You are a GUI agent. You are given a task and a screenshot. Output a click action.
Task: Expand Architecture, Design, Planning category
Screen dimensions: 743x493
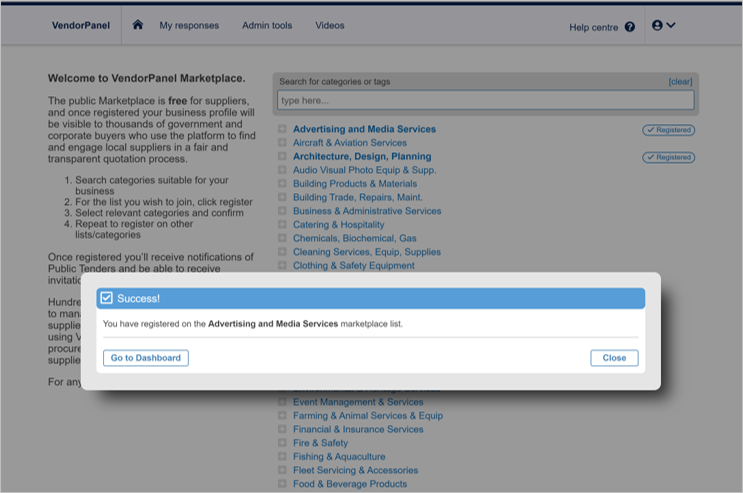(282, 156)
